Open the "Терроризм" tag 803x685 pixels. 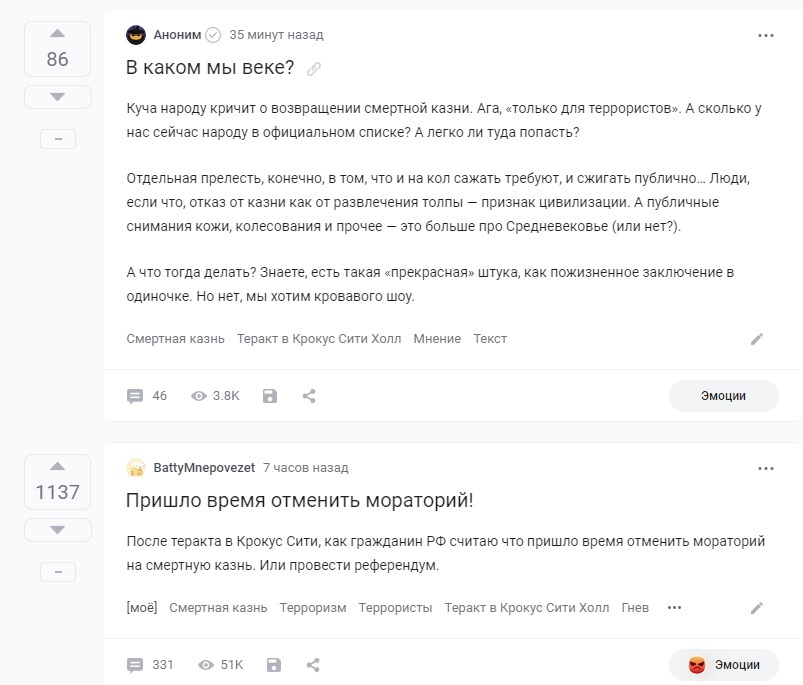(312, 607)
